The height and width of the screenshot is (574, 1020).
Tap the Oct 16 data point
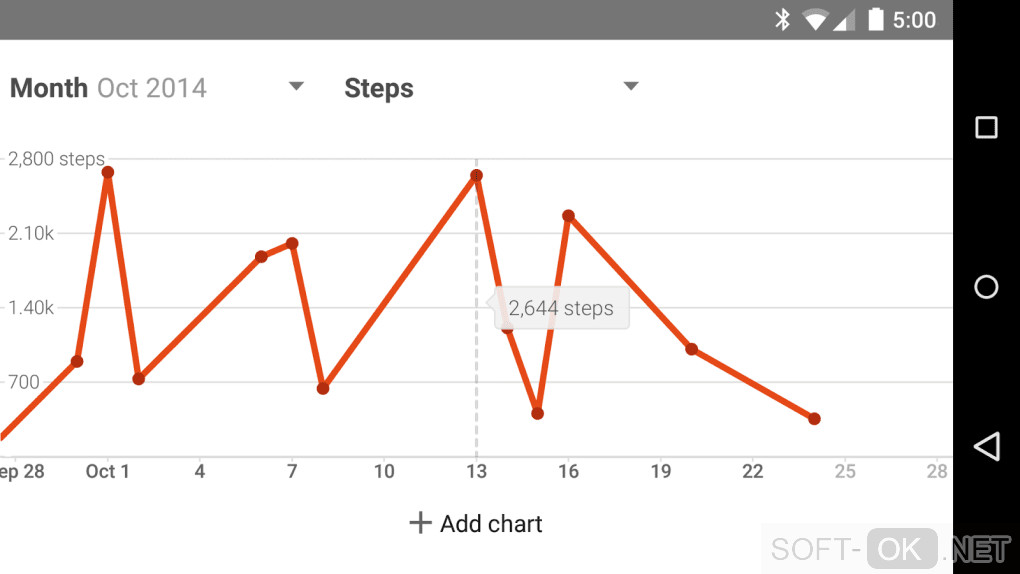(568, 216)
